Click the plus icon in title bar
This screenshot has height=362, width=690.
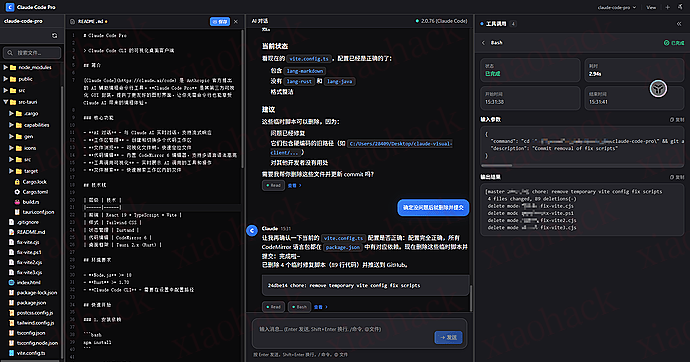tap(668, 7)
